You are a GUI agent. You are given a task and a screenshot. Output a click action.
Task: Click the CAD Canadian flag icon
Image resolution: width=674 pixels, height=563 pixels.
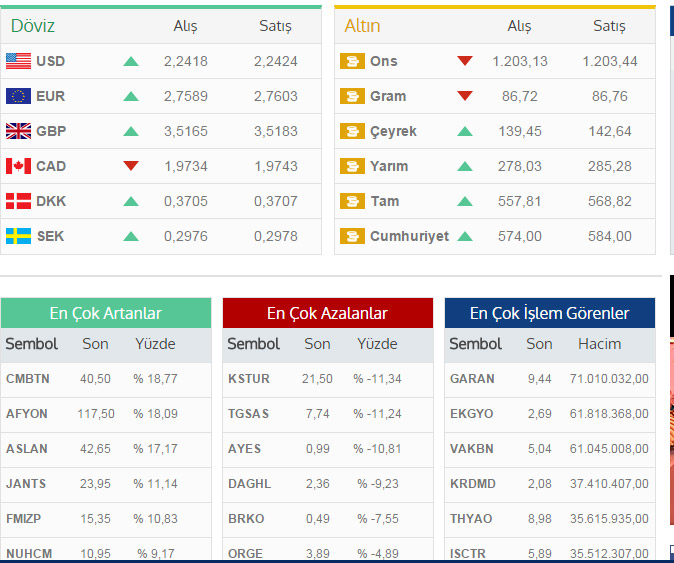tap(18, 166)
